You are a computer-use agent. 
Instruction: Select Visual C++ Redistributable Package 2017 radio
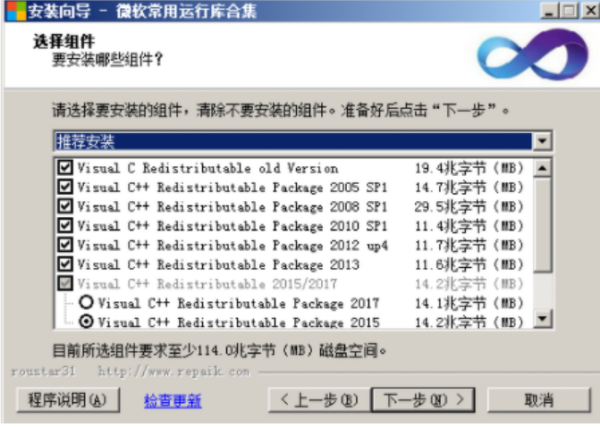(86, 302)
